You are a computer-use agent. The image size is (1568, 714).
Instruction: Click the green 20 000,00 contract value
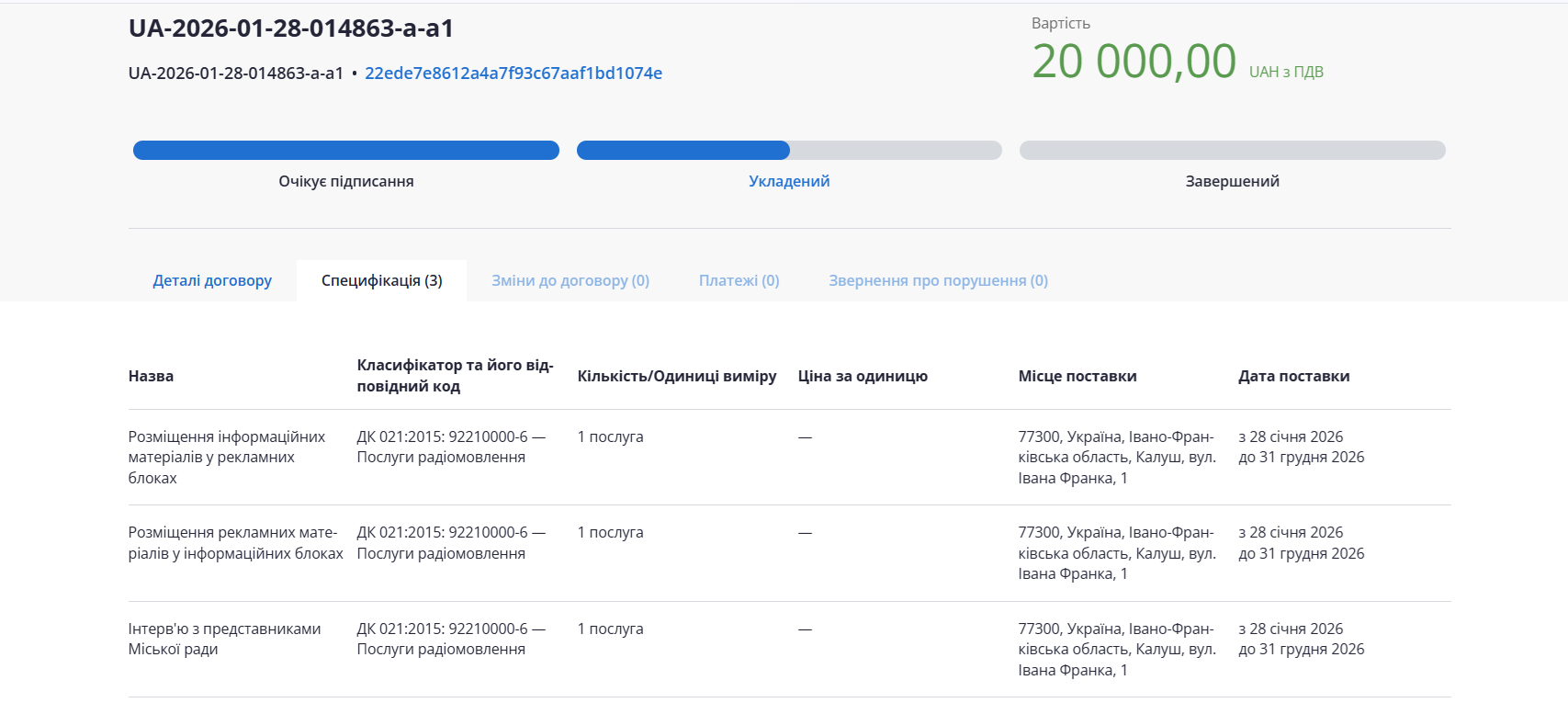click(1134, 62)
